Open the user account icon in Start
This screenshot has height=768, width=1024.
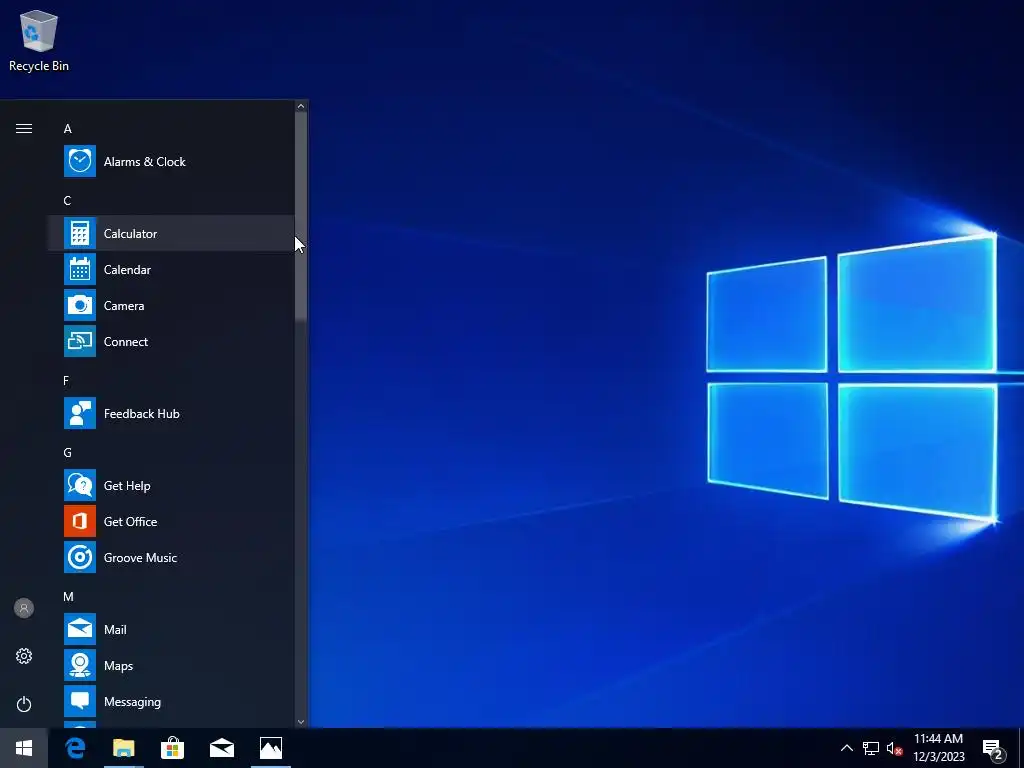24,608
